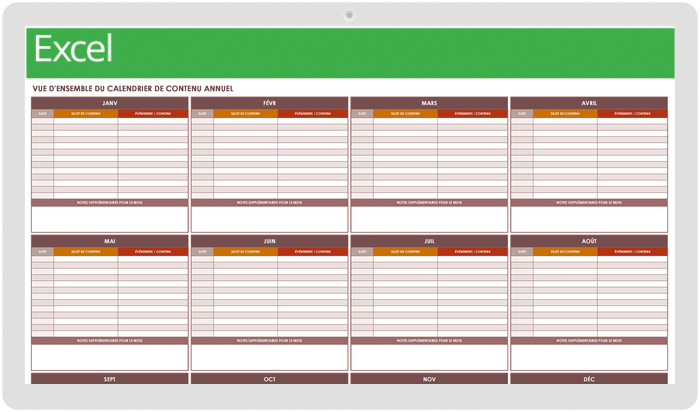
Task: Click 'ÉVÉNEMENT / CONTENU' header under JUIN
Action: pos(313,252)
